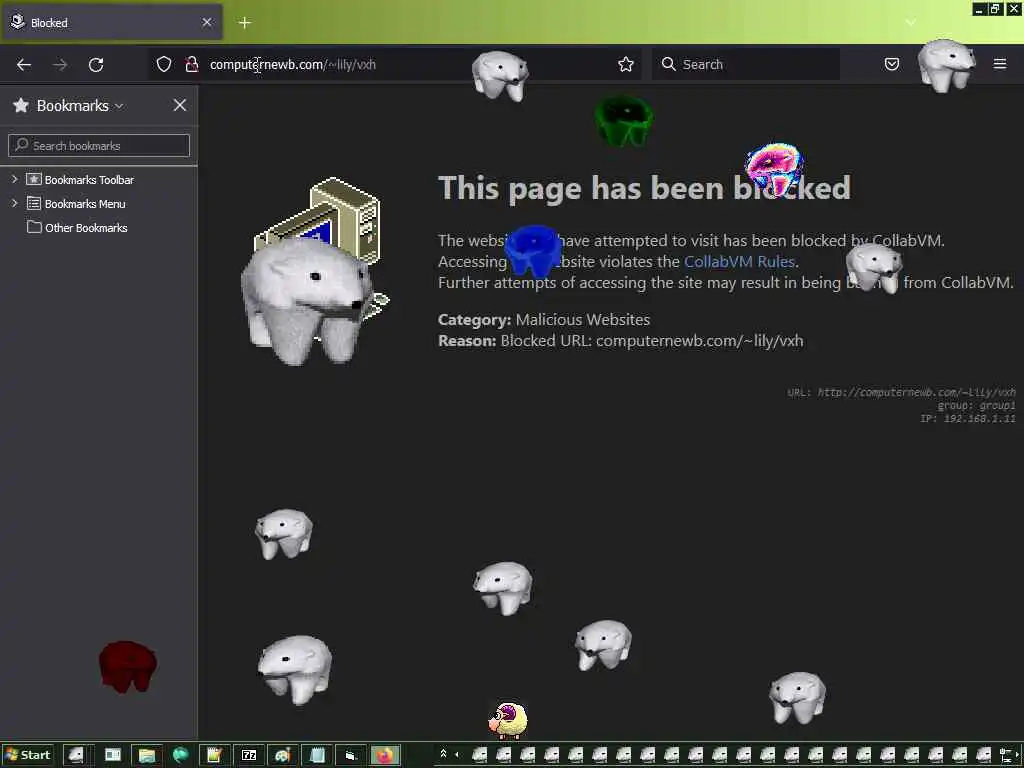The width and height of the screenshot is (1024, 768).
Task: Select the Blocked tab
Action: click(112, 23)
